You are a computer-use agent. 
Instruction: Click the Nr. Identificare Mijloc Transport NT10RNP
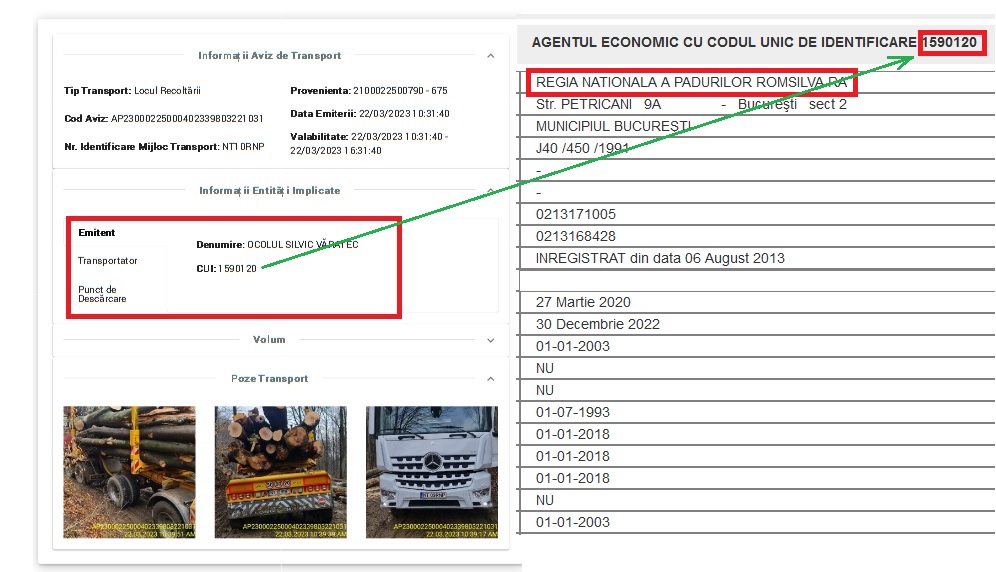[164, 146]
